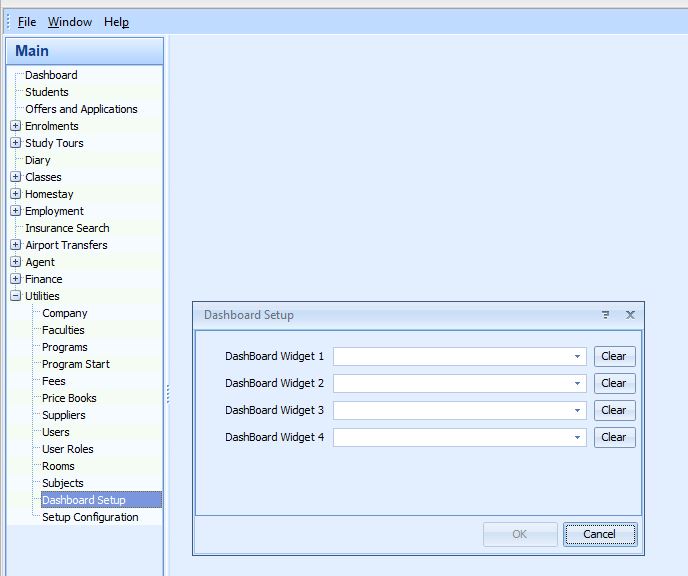Select Price Books in Utilities

(69, 398)
